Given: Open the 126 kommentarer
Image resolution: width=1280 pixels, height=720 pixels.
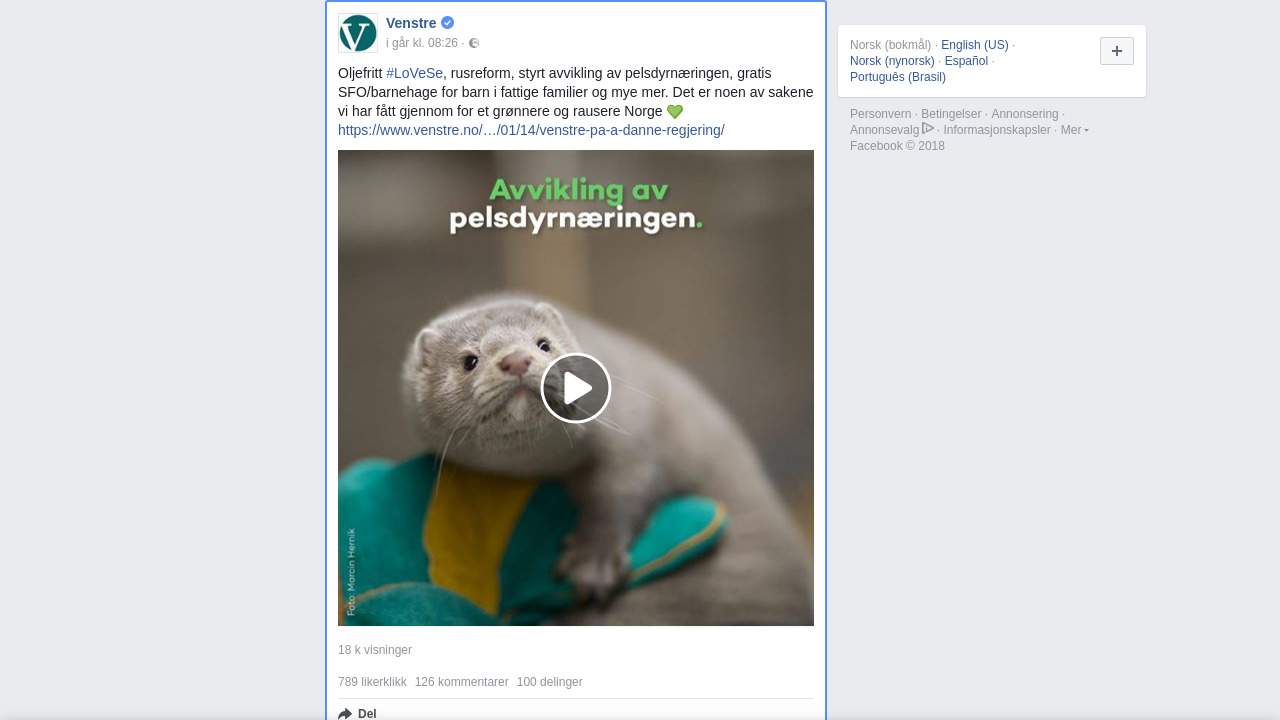Looking at the screenshot, I should [x=462, y=682].
